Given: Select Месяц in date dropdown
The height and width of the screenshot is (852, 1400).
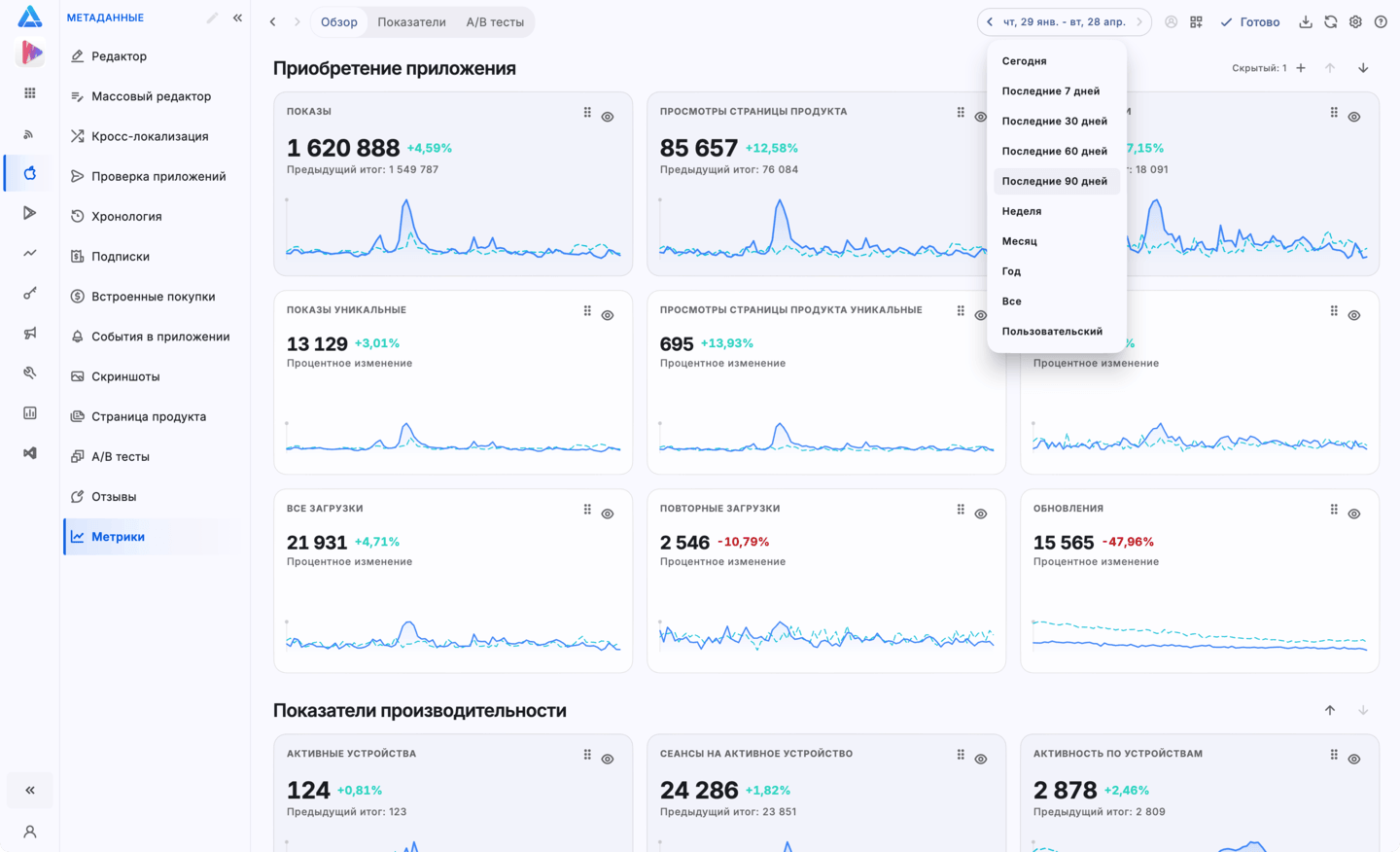Looking at the screenshot, I should [1057, 240].
